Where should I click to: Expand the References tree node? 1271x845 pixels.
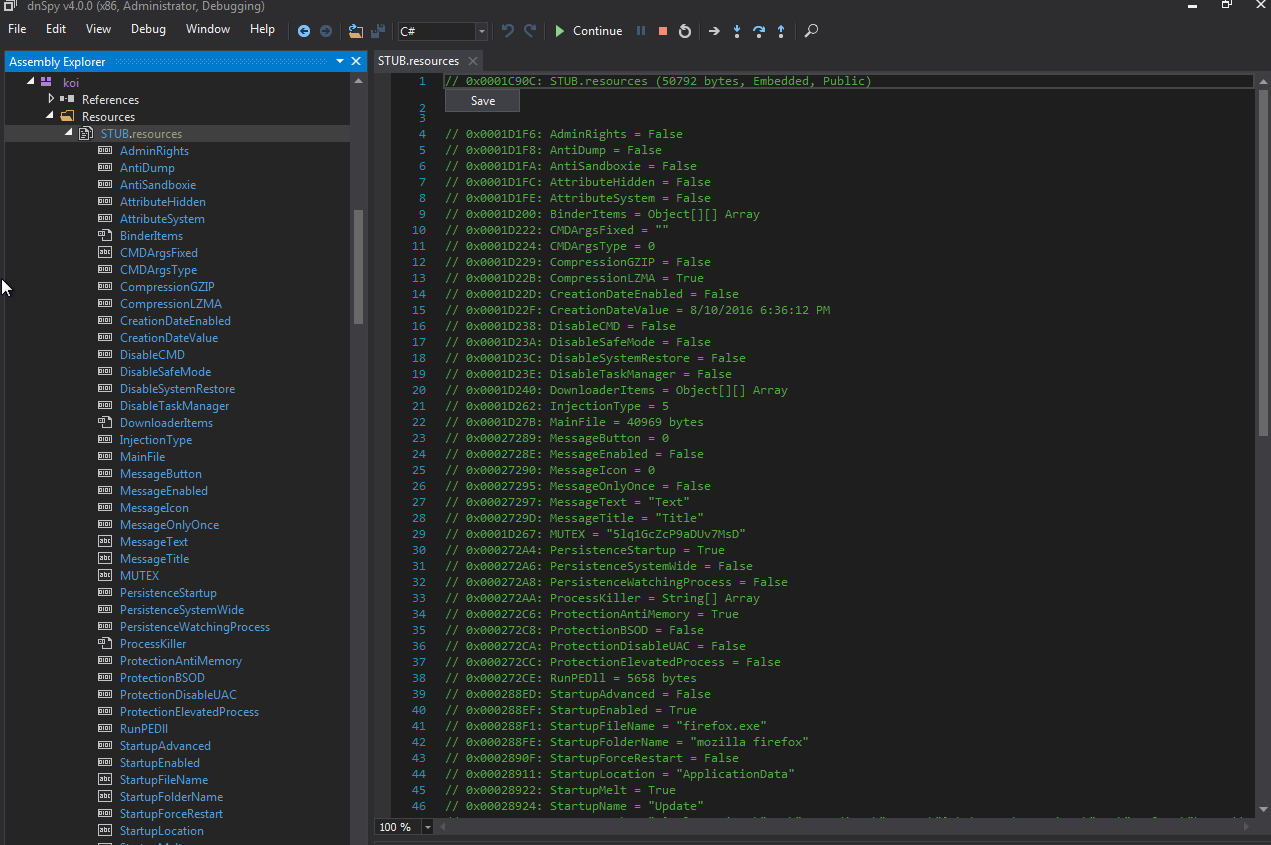coord(51,99)
